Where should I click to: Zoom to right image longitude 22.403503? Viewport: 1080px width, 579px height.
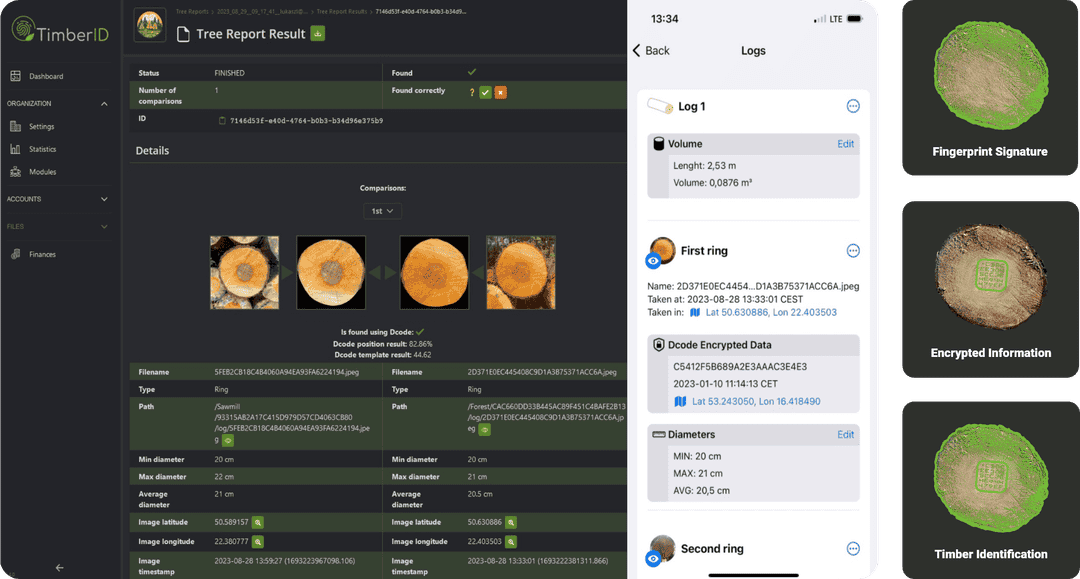(x=510, y=541)
